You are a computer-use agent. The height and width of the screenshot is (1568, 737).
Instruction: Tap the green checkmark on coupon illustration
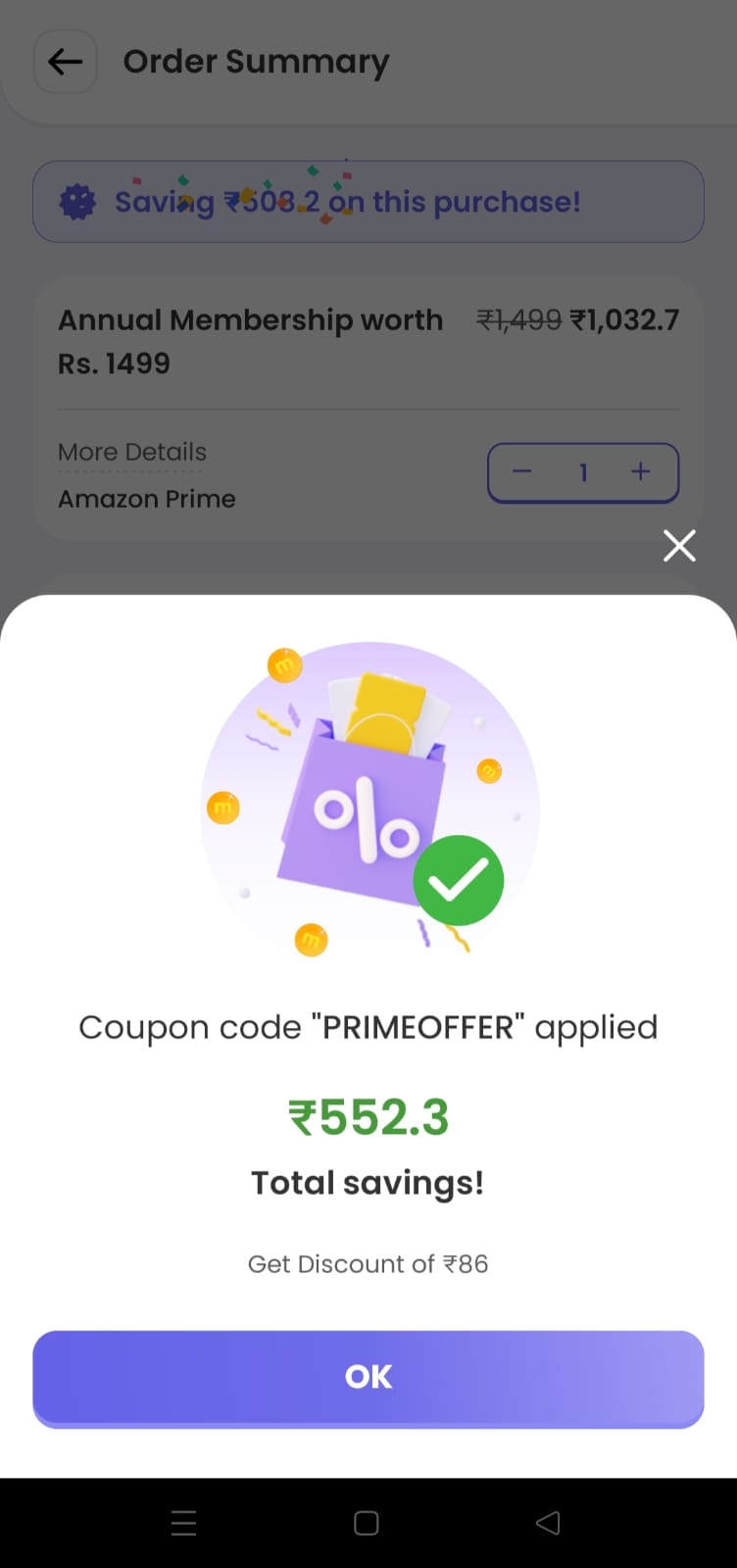[x=458, y=880]
